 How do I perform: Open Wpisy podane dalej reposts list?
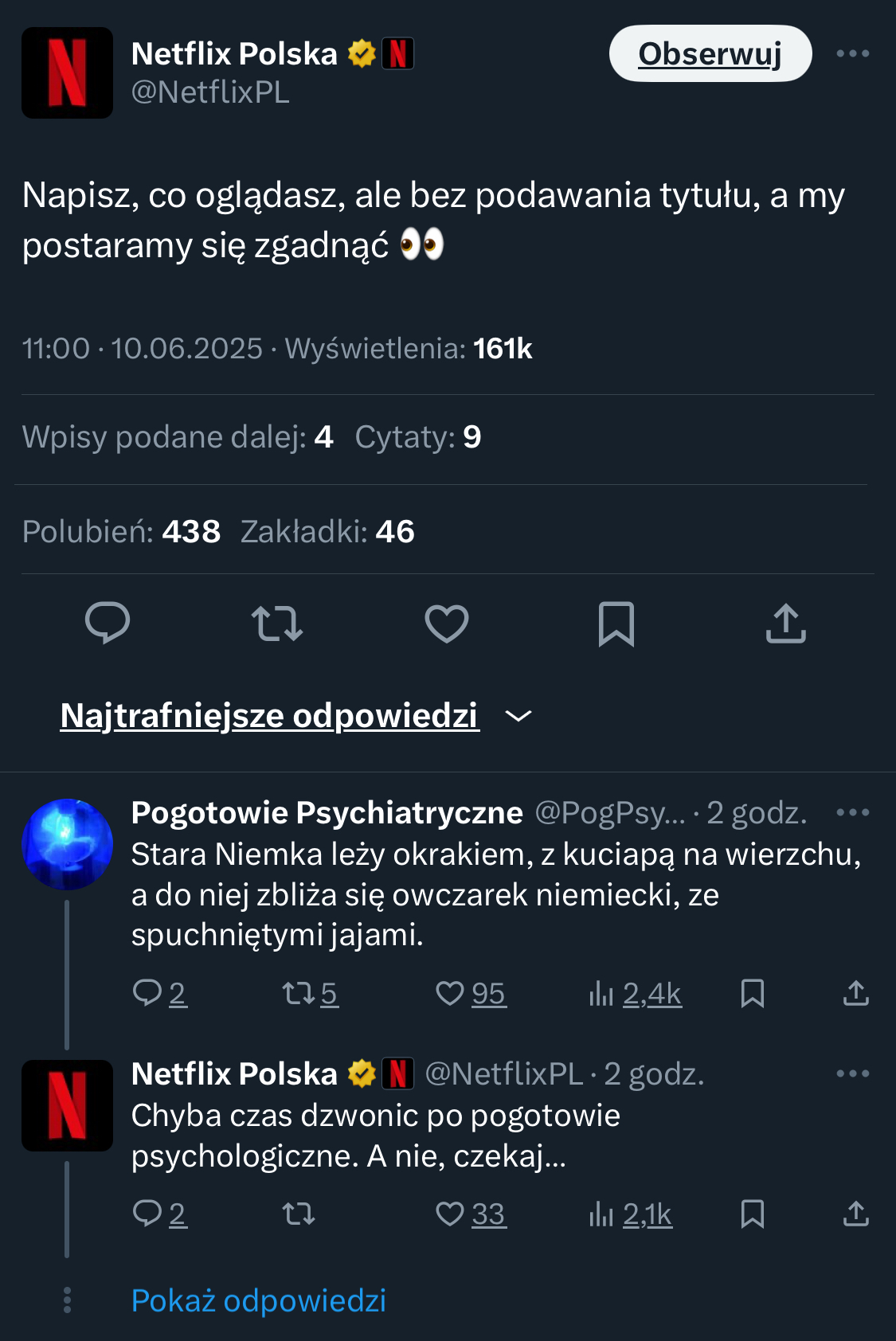[177, 437]
